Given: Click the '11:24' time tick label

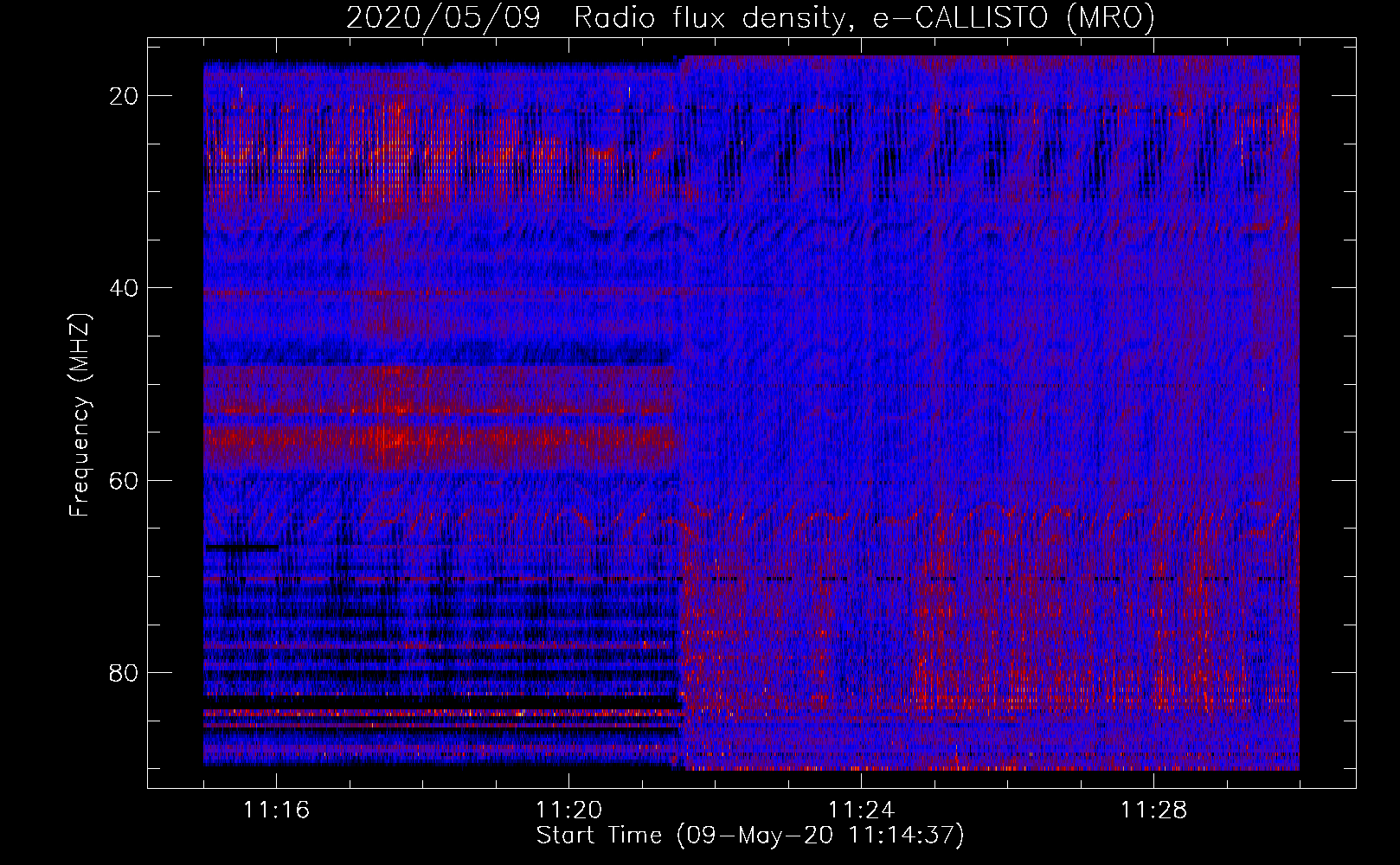Looking at the screenshot, I should click(x=861, y=811).
